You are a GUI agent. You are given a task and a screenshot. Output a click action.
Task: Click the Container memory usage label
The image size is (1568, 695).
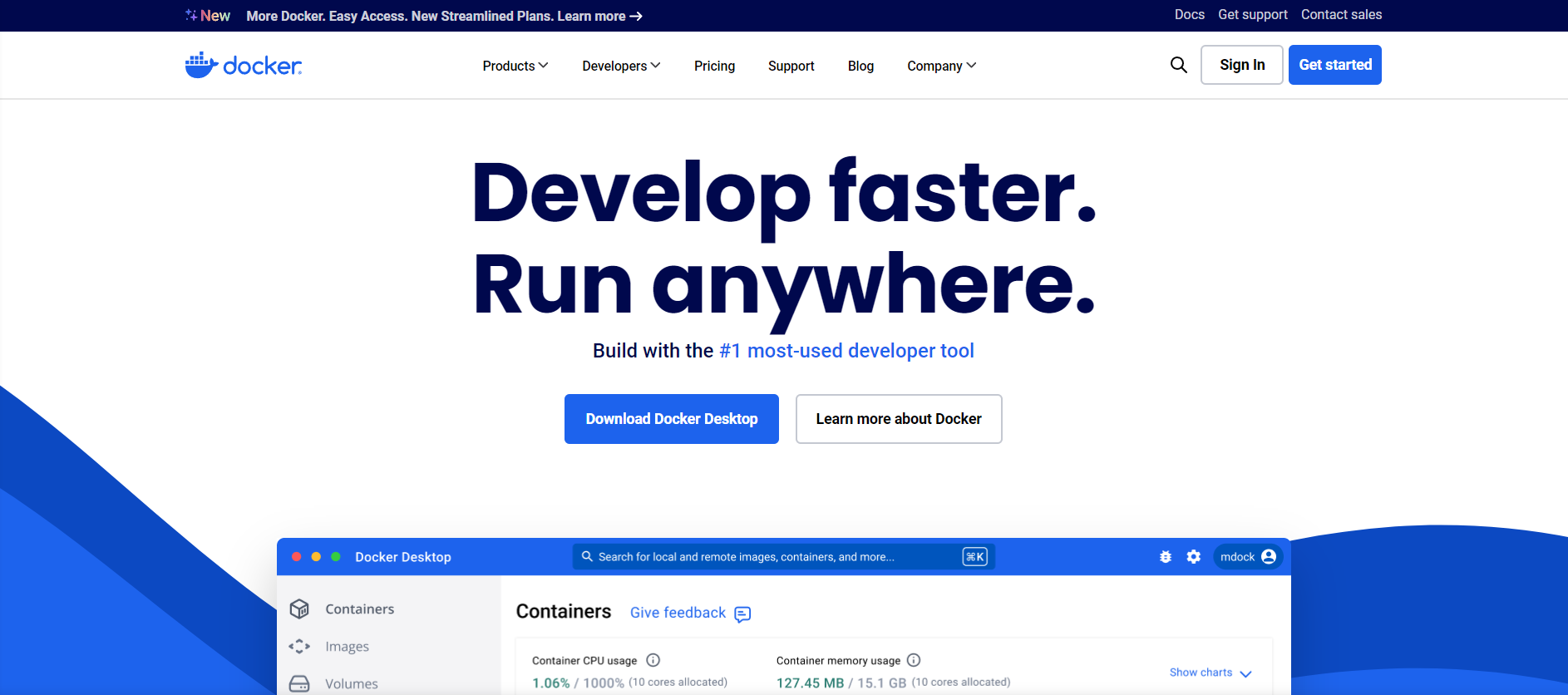838,661
